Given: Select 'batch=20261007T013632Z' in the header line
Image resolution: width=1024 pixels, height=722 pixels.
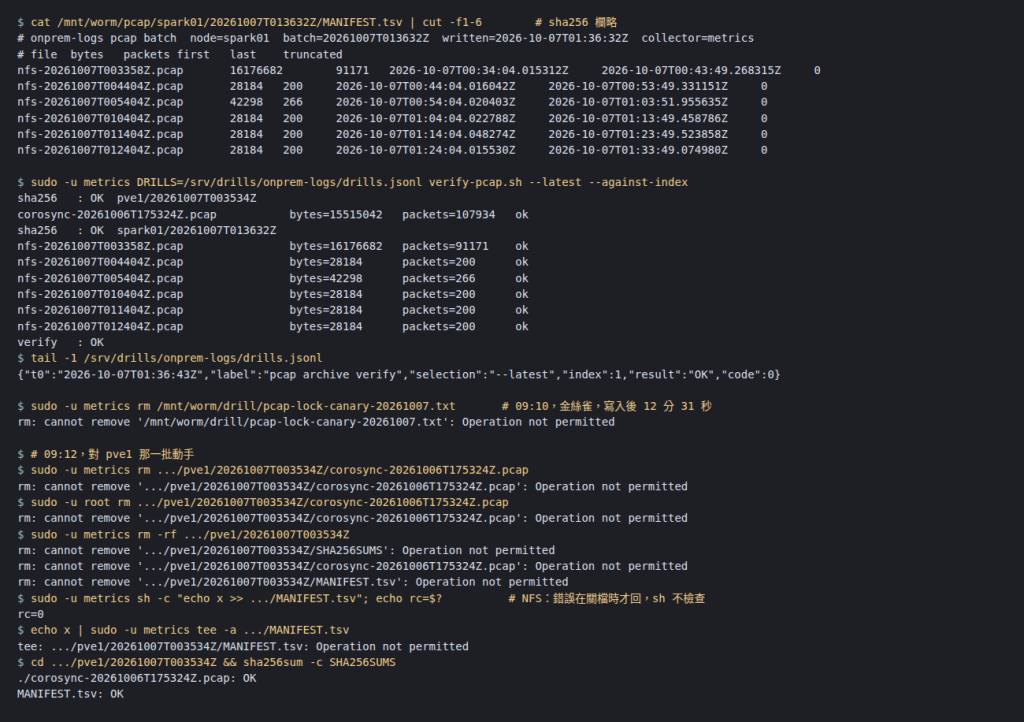Looking at the screenshot, I should (x=356, y=38).
